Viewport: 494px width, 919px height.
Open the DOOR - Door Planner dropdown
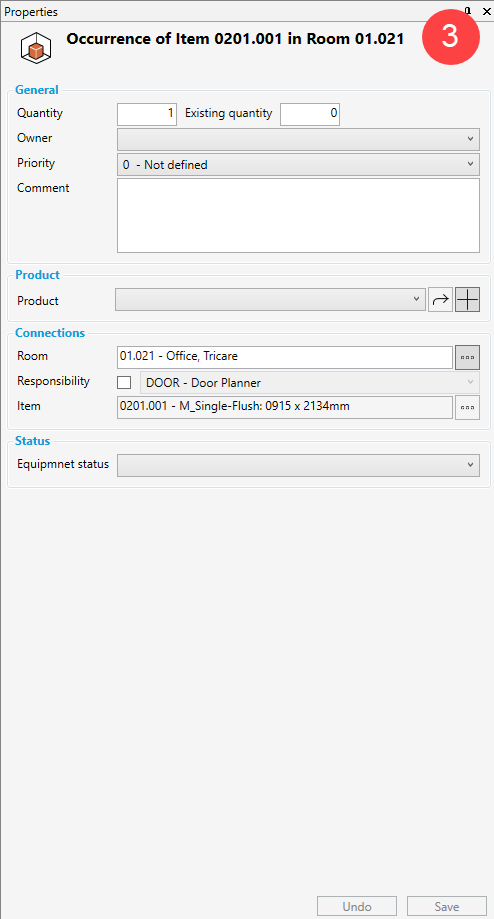pos(309,383)
